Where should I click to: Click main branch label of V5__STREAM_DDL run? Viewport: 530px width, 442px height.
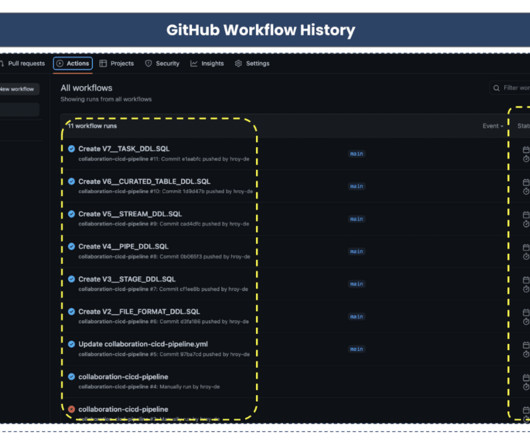(356, 219)
